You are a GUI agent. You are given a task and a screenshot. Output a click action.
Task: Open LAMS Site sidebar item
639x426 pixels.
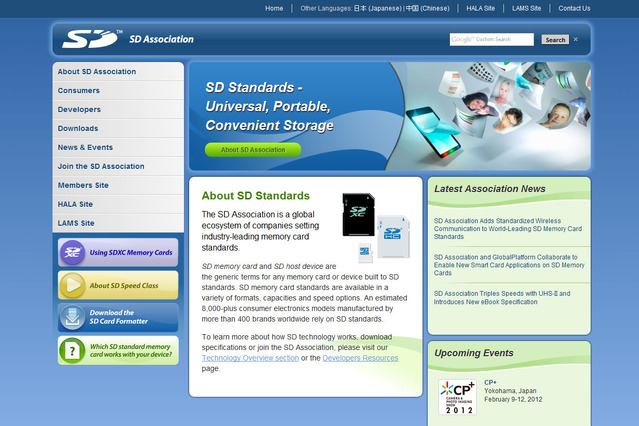118,223
